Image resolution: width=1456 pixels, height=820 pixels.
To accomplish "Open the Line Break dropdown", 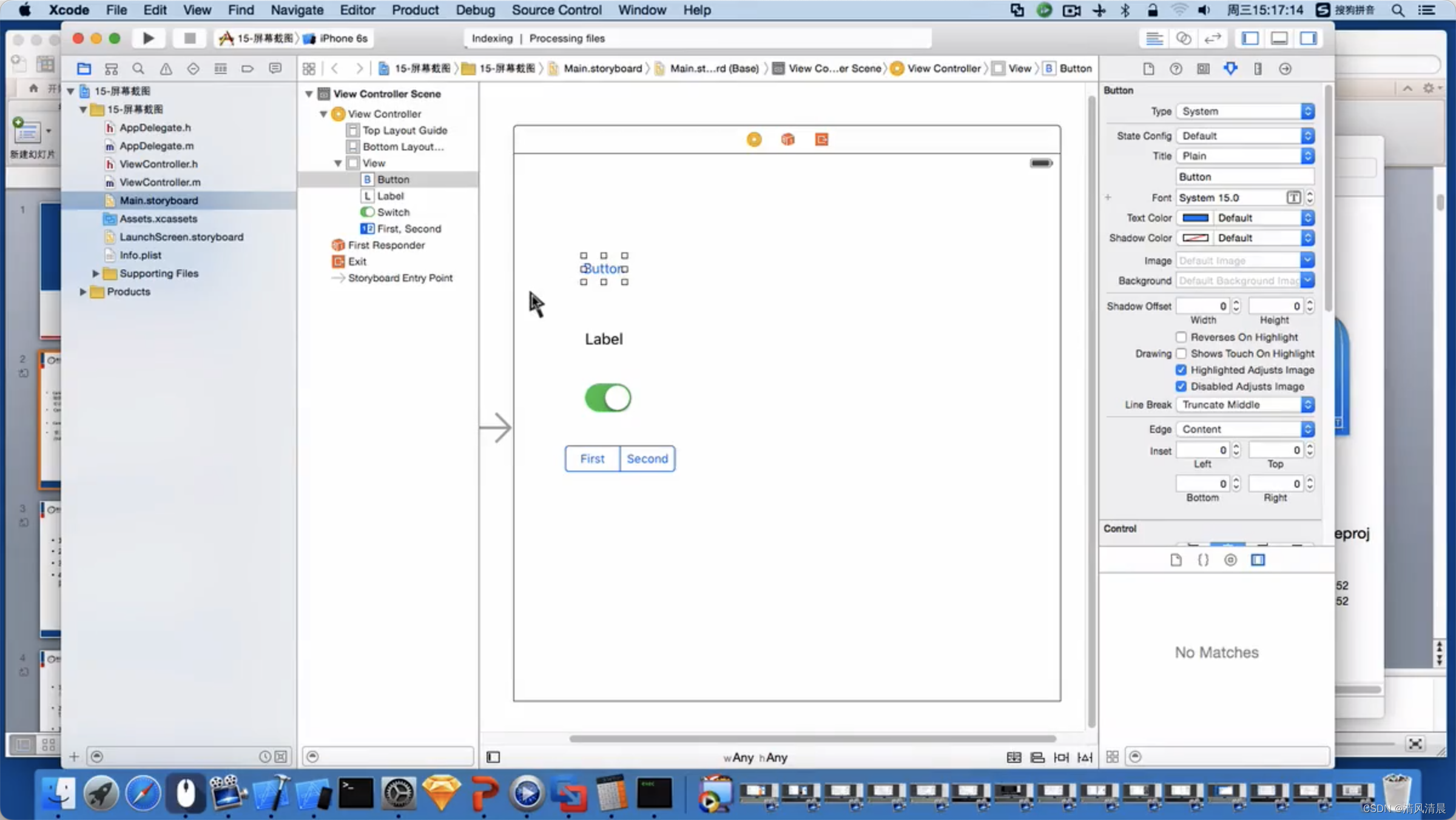I will click(x=1245, y=405).
